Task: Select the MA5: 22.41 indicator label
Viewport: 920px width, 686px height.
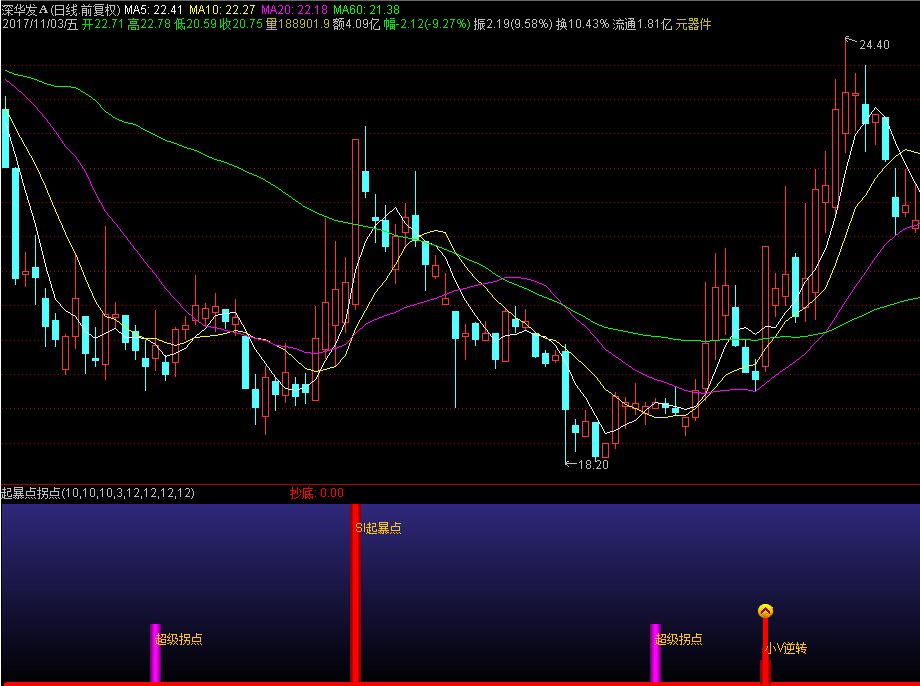Action: pos(153,9)
